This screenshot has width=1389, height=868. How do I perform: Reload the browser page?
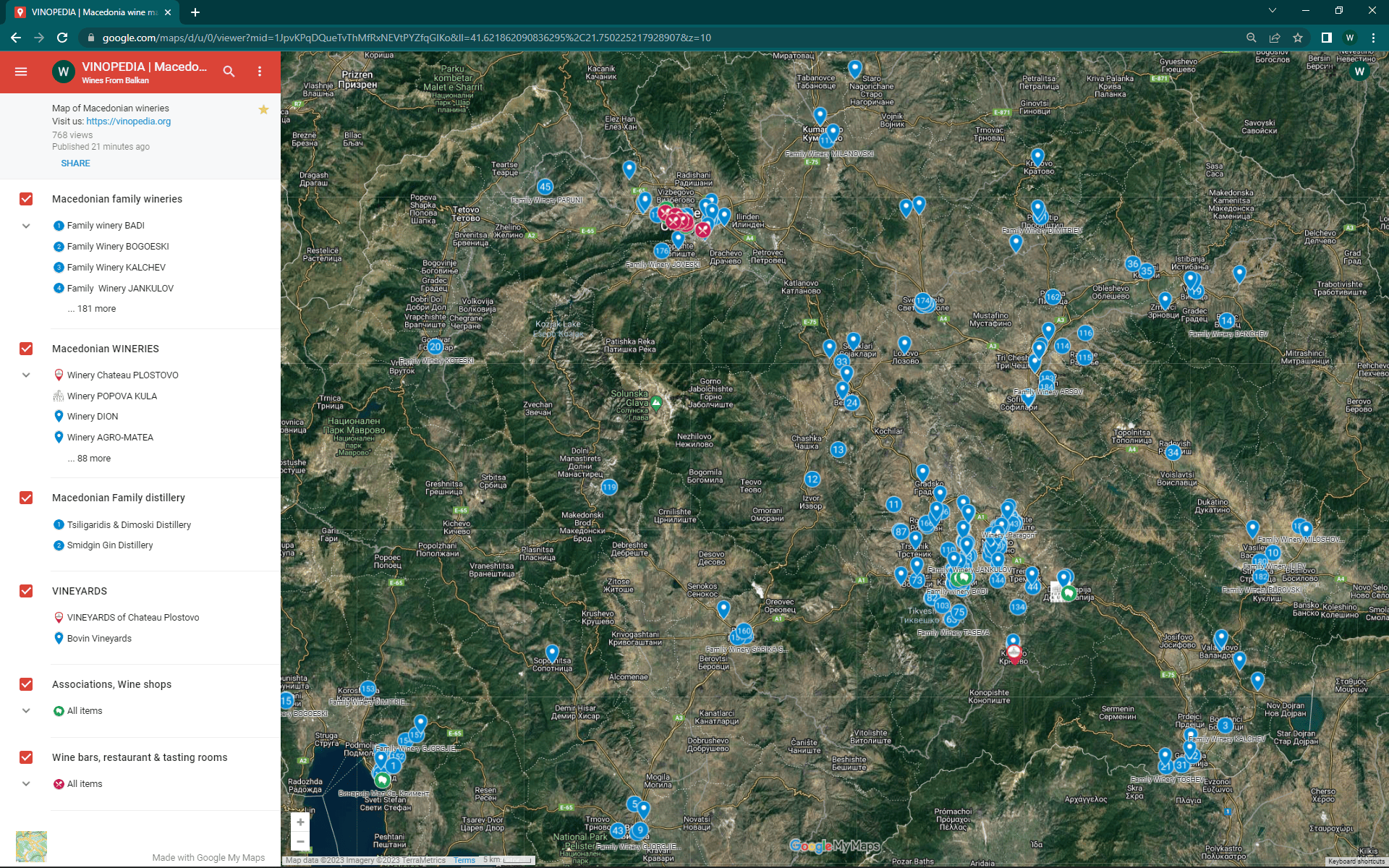pos(62,38)
